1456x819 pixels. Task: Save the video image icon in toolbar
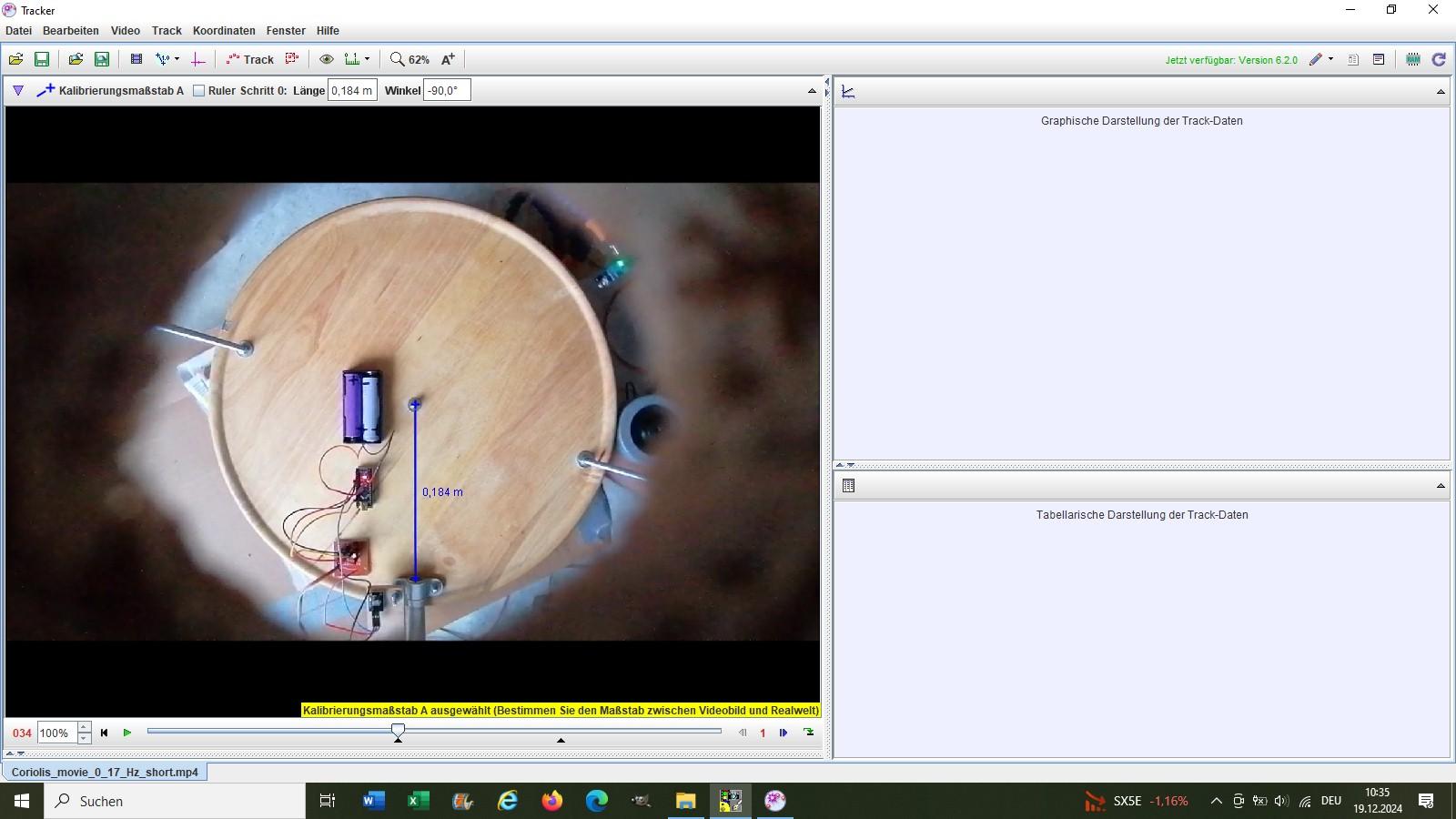click(102, 59)
